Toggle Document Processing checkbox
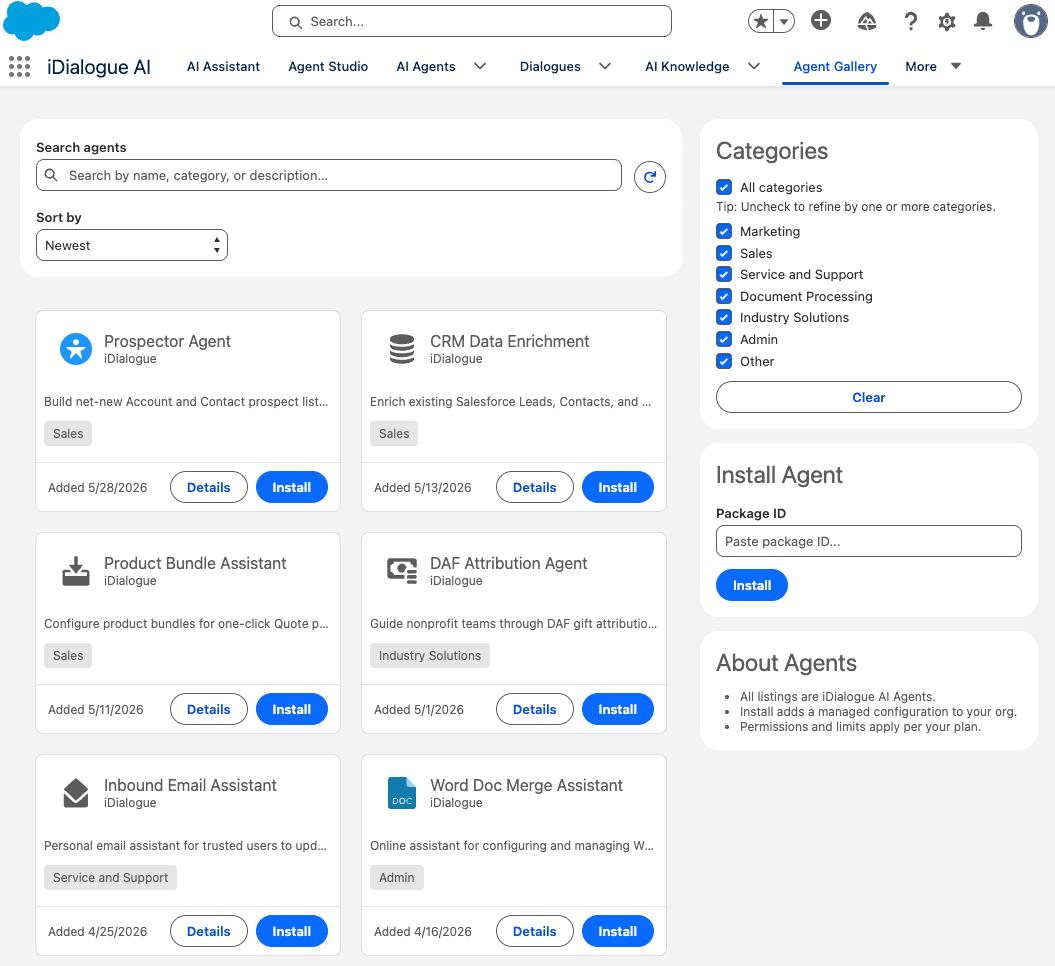The width and height of the screenshot is (1055, 966). (724, 296)
